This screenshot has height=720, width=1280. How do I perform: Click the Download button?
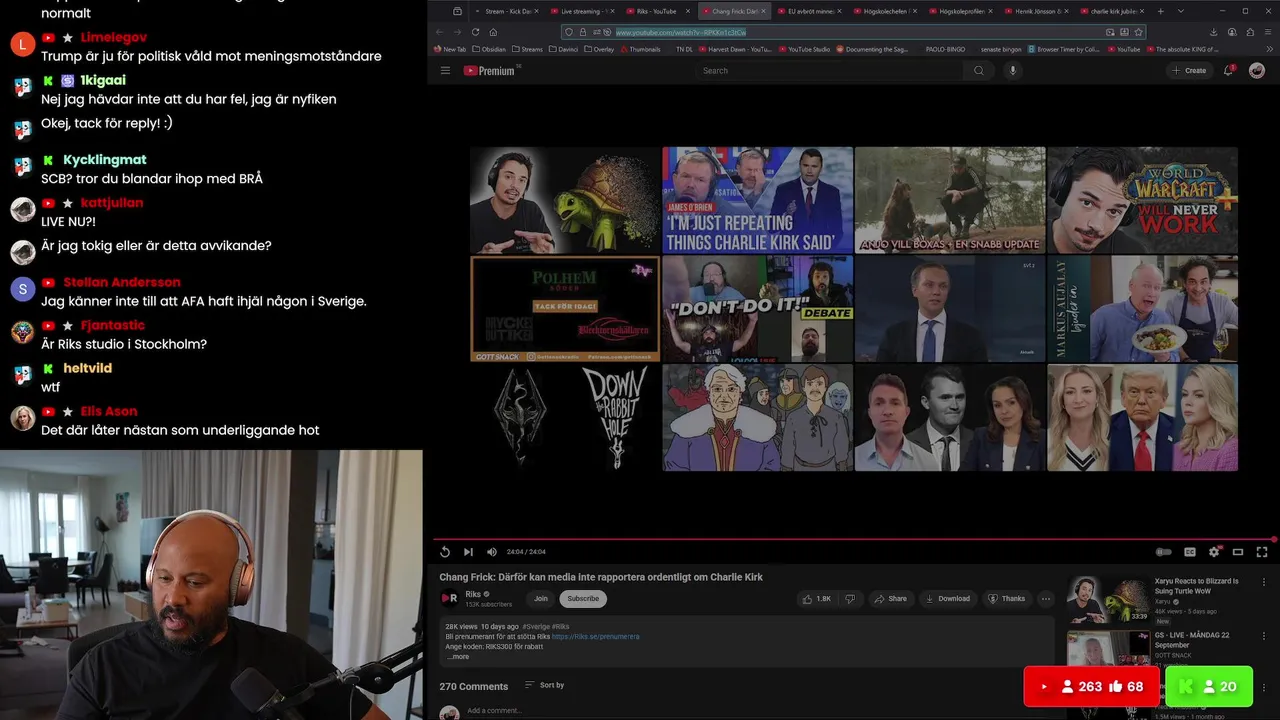(x=947, y=599)
